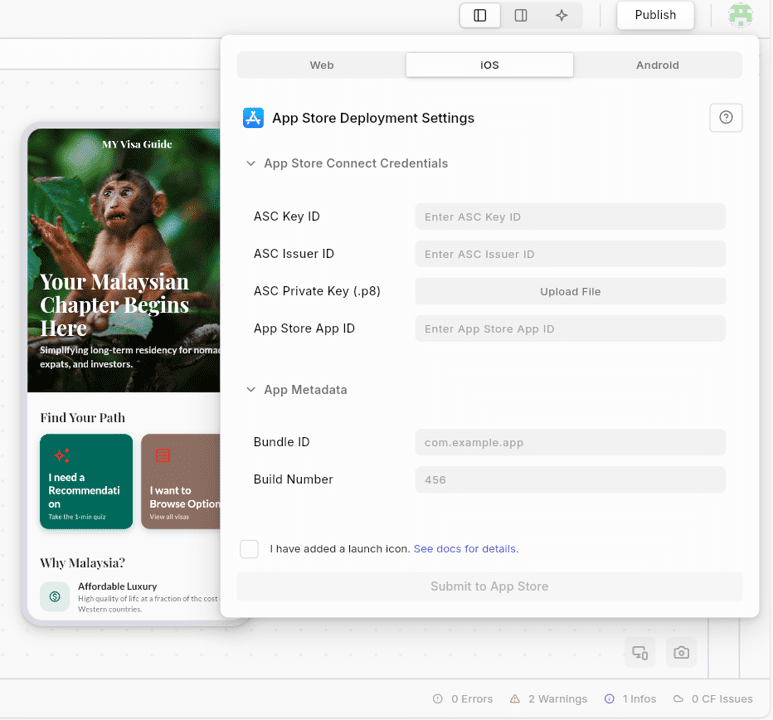Viewport: 773px width, 720px height.
Task: Click I need a Recommendation card
Action: pyautogui.click(x=86, y=481)
